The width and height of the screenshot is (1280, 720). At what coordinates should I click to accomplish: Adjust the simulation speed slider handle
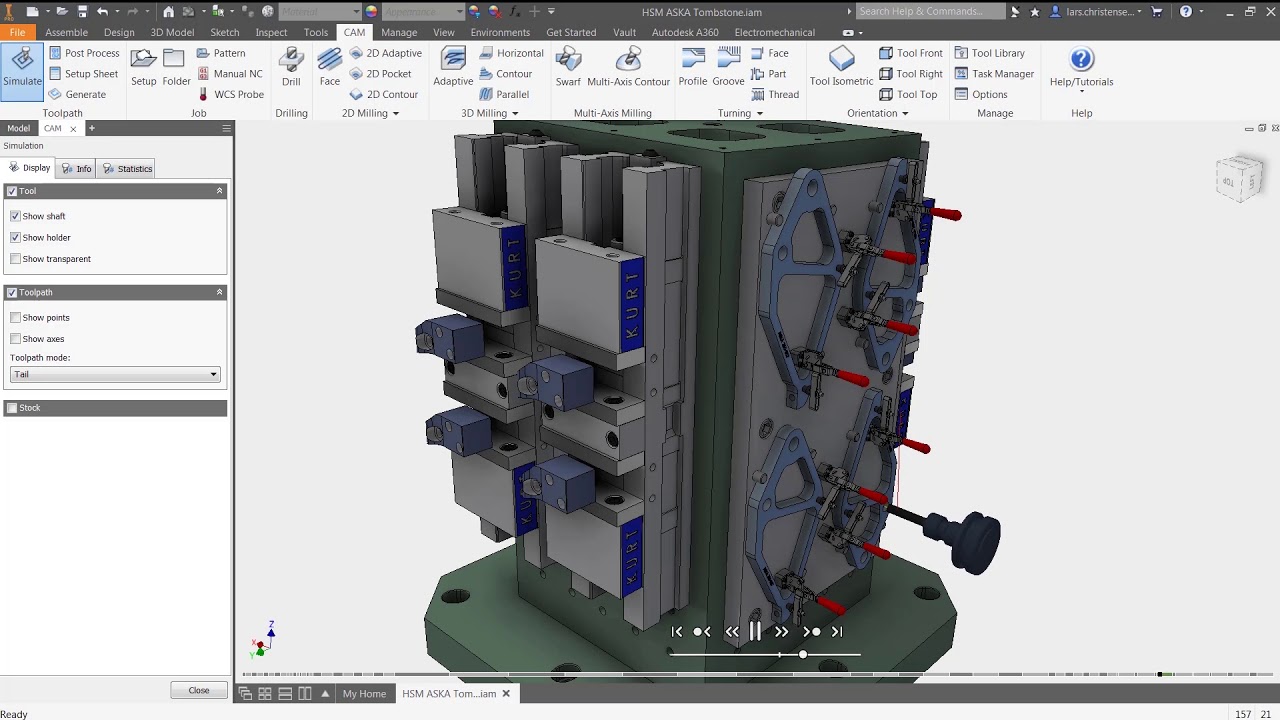(x=803, y=654)
